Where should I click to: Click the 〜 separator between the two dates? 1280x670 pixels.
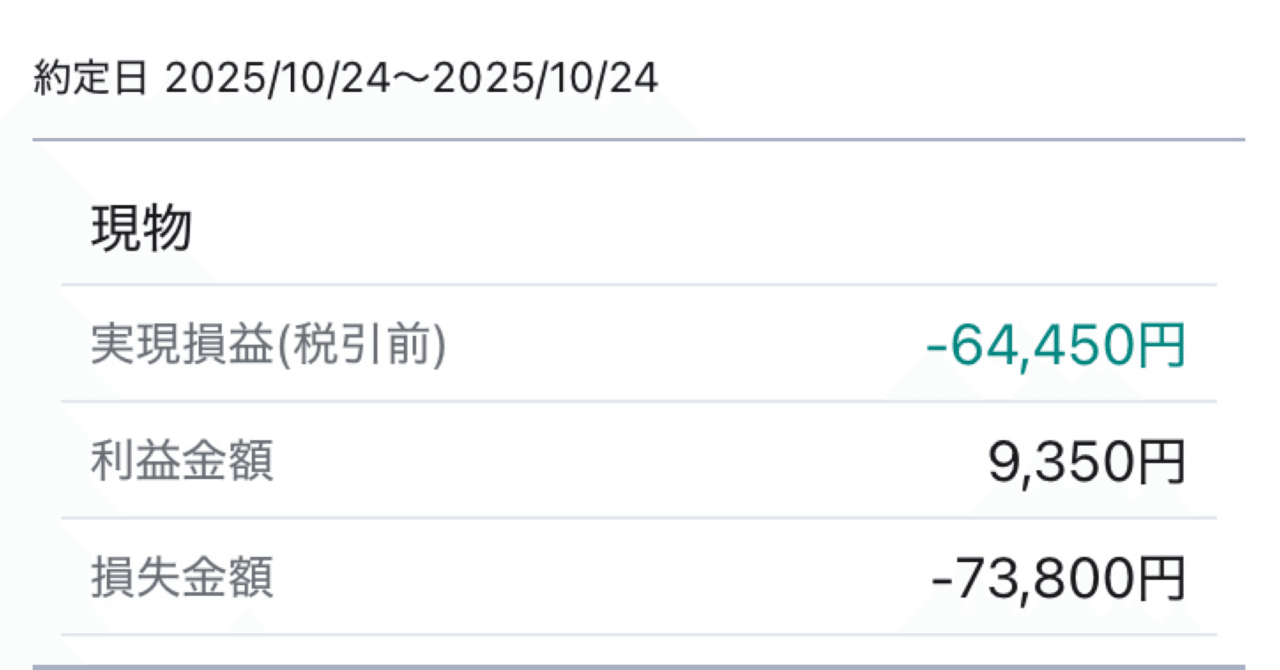tap(412, 78)
